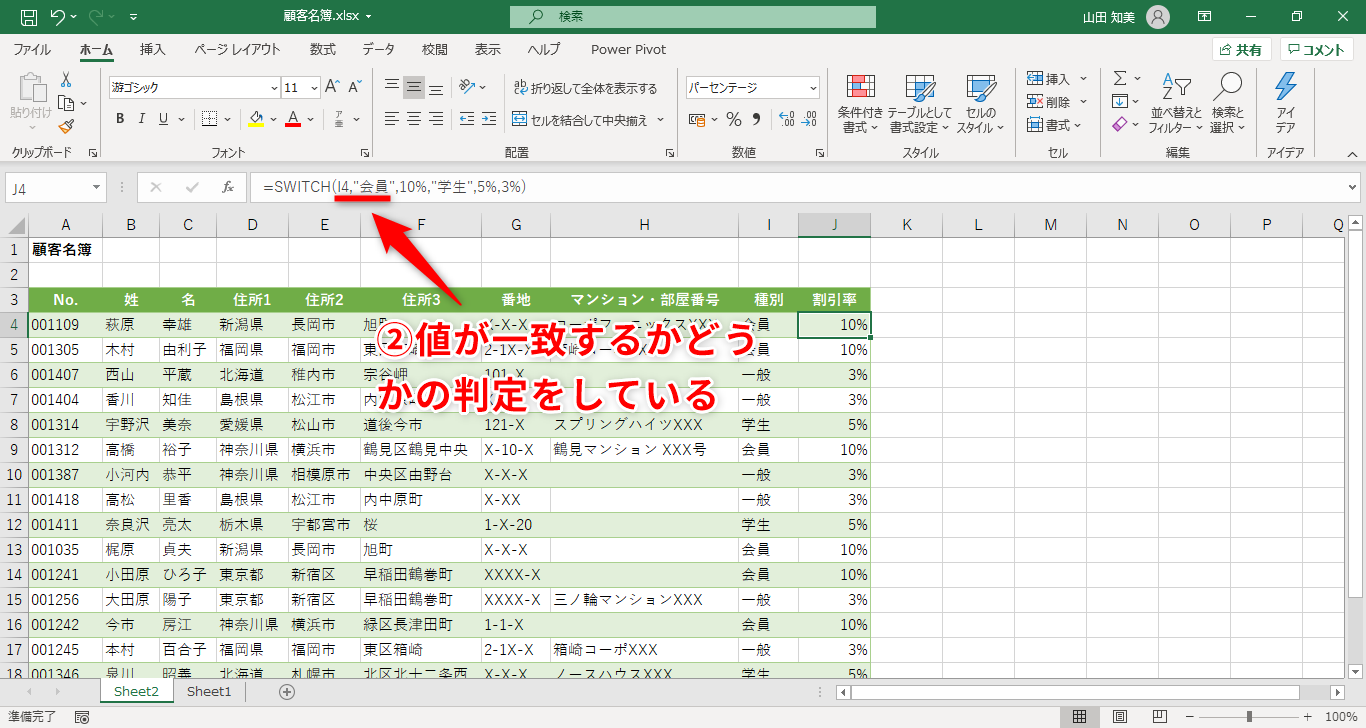1366x728 pixels.
Task: Decrease the cell indent
Action: point(466,119)
